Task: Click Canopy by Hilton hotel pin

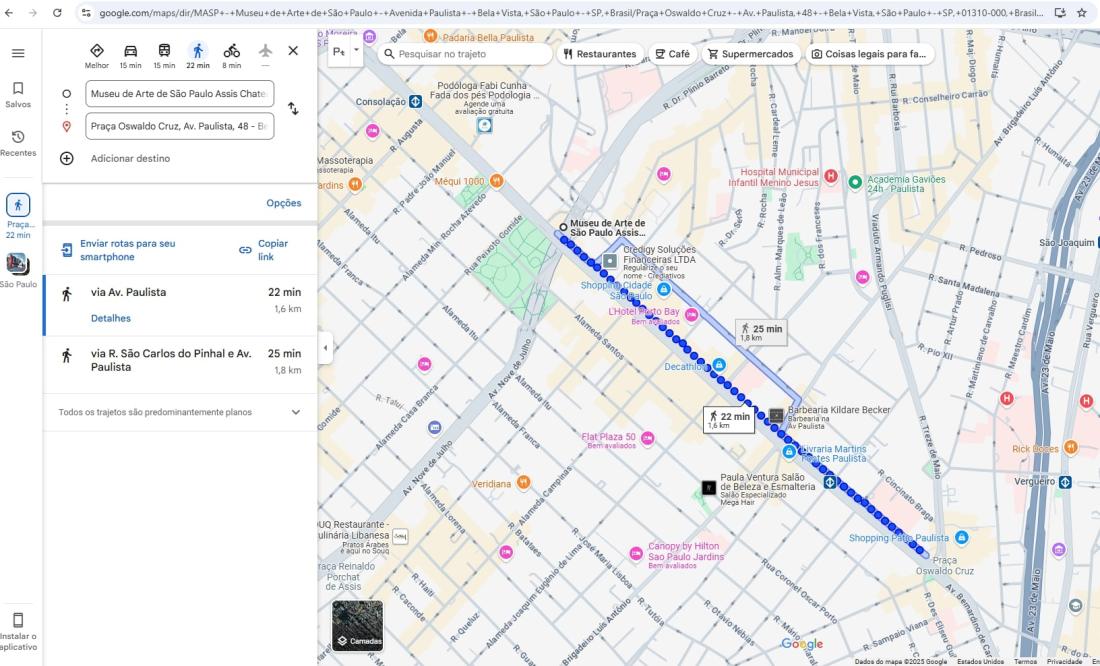Action: pos(636,554)
